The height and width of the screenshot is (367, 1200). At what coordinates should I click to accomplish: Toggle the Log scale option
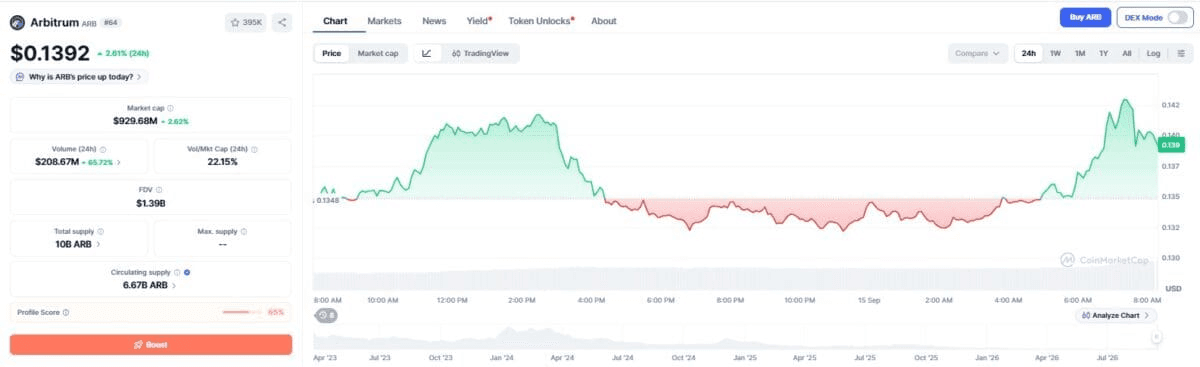click(x=1154, y=53)
